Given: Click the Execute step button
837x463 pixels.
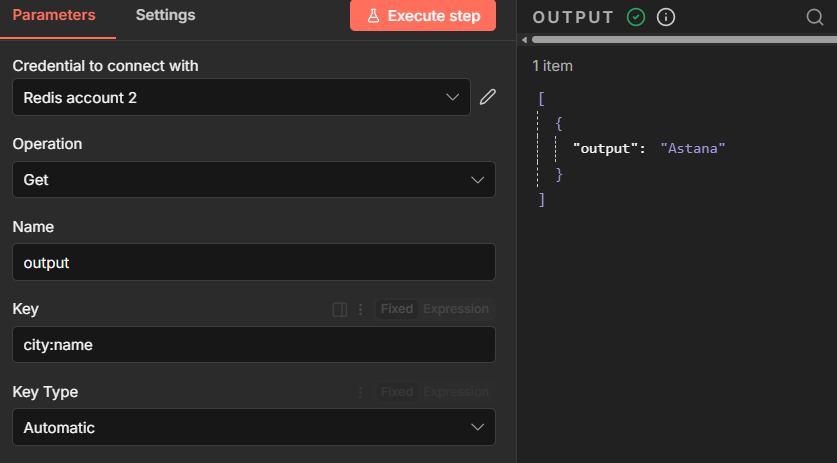Looking at the screenshot, I should [x=423, y=15].
